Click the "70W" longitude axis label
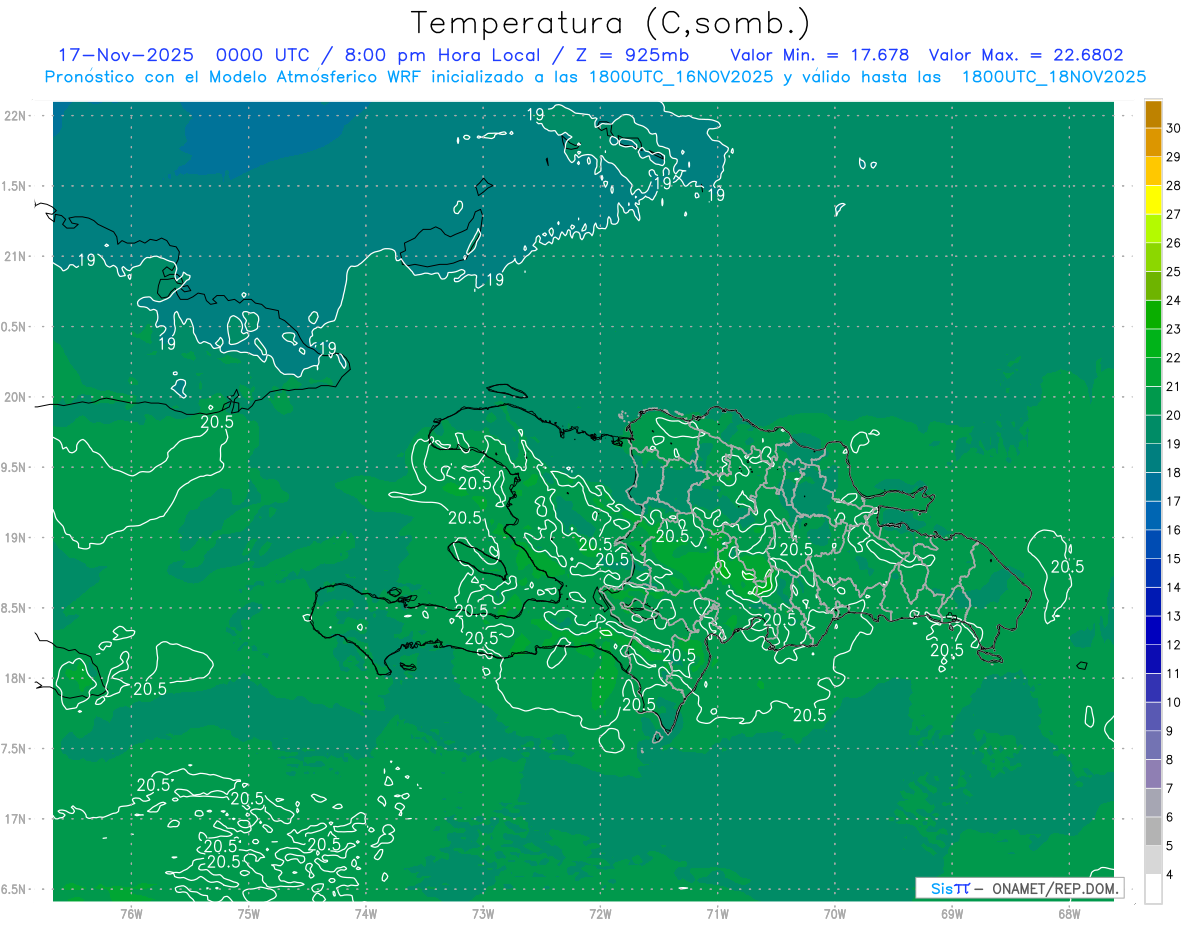The width and height of the screenshot is (1200, 927). 835,913
